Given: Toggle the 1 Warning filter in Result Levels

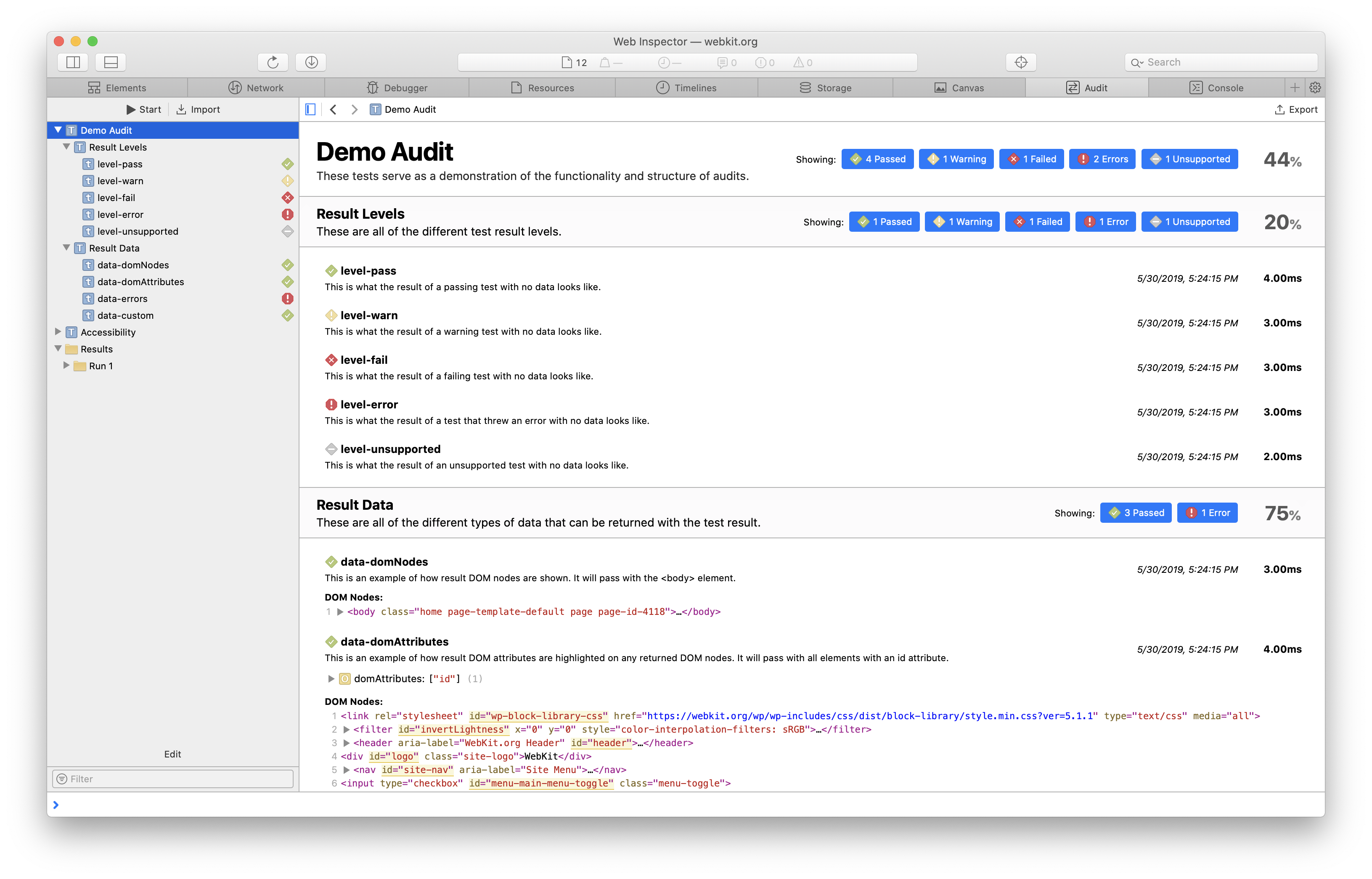Looking at the screenshot, I should [x=962, y=222].
